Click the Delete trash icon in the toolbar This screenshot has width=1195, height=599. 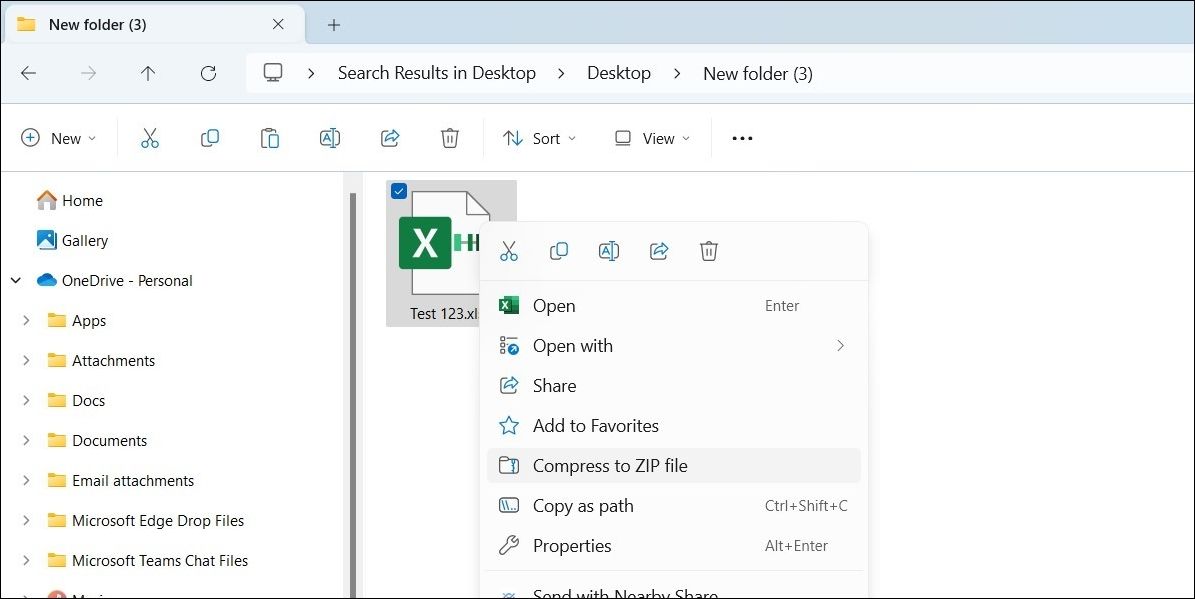pos(449,137)
